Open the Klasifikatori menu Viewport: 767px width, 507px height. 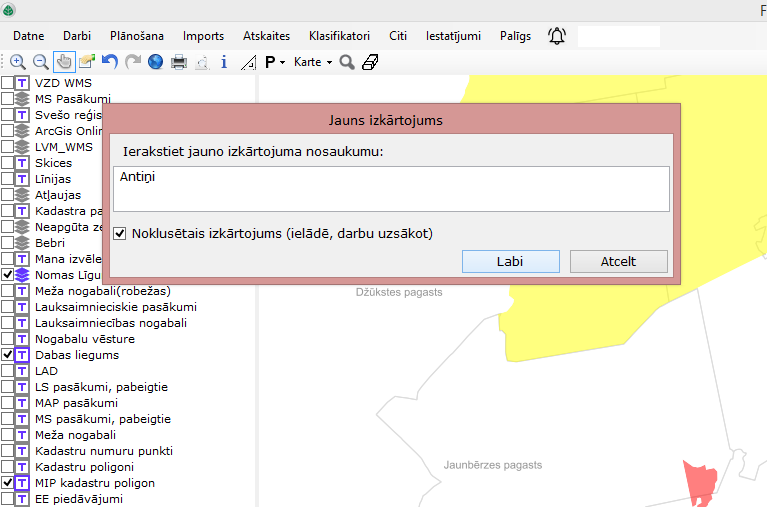tap(339, 36)
